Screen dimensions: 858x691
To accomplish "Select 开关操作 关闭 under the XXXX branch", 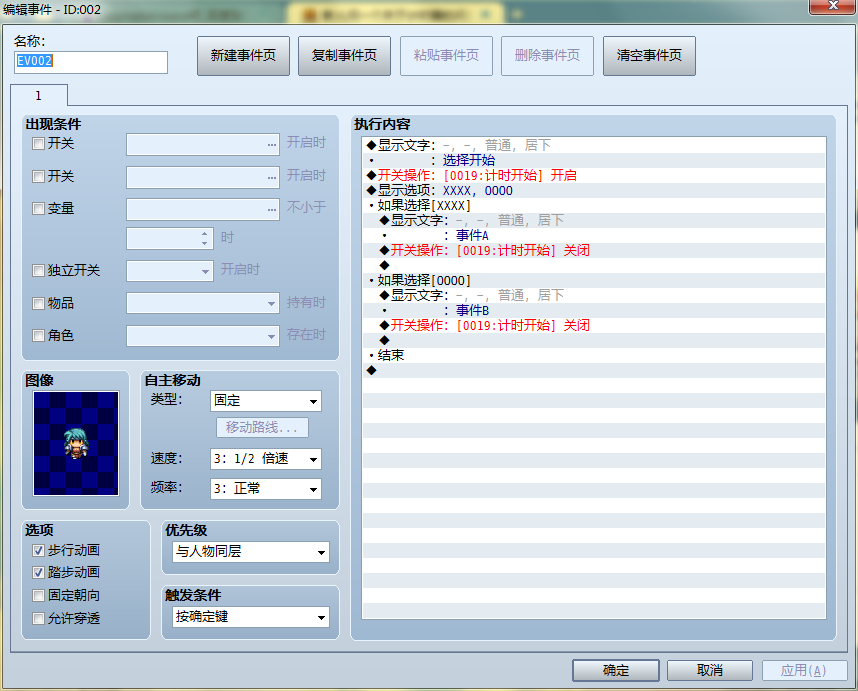I will click(x=594, y=250).
